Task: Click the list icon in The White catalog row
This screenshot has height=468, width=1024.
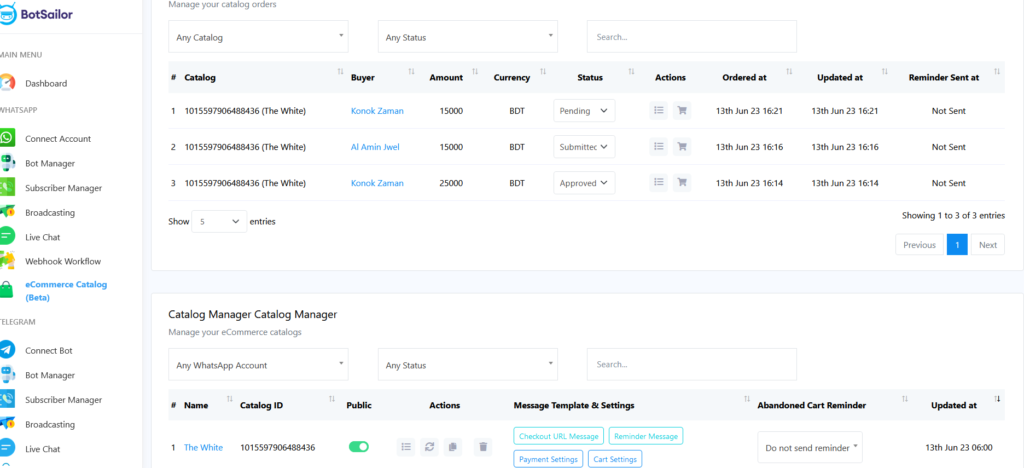Action: click(406, 447)
